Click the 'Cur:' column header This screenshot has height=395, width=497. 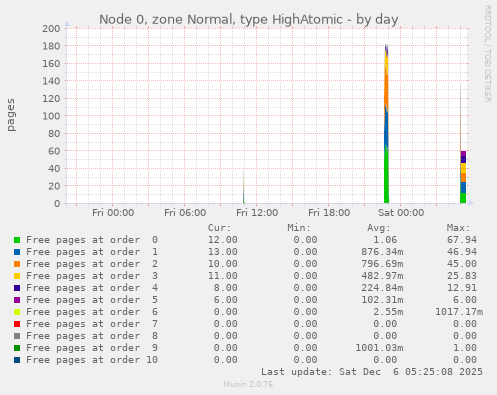tap(219, 228)
